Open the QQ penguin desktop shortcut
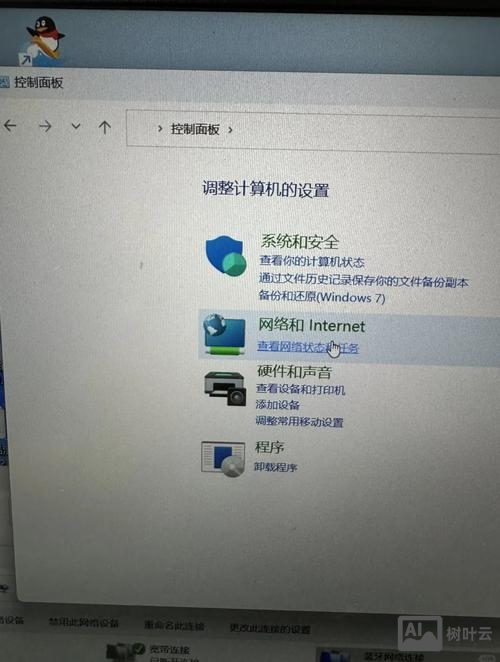 (43, 41)
